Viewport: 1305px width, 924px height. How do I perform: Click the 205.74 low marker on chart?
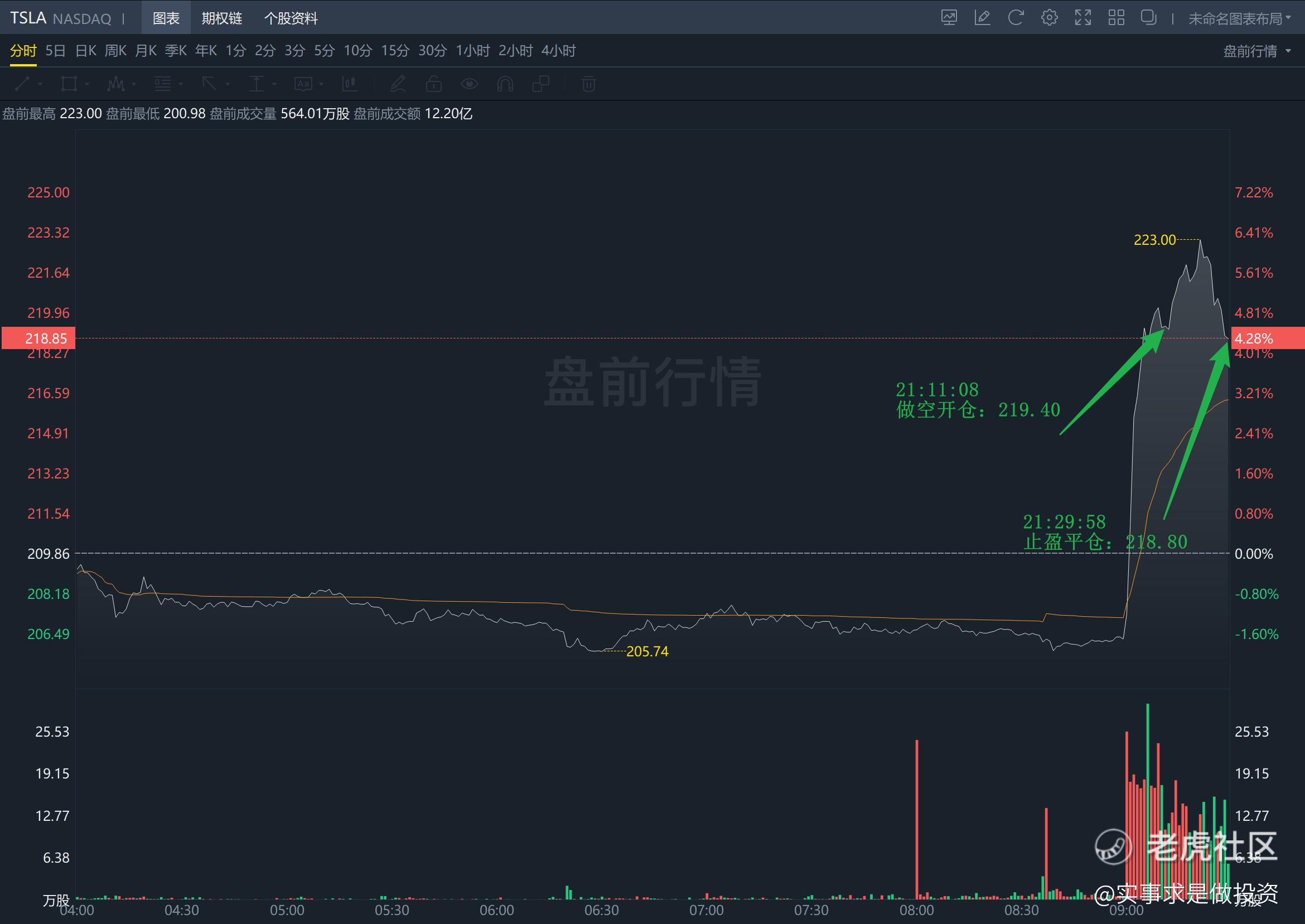pos(647,651)
